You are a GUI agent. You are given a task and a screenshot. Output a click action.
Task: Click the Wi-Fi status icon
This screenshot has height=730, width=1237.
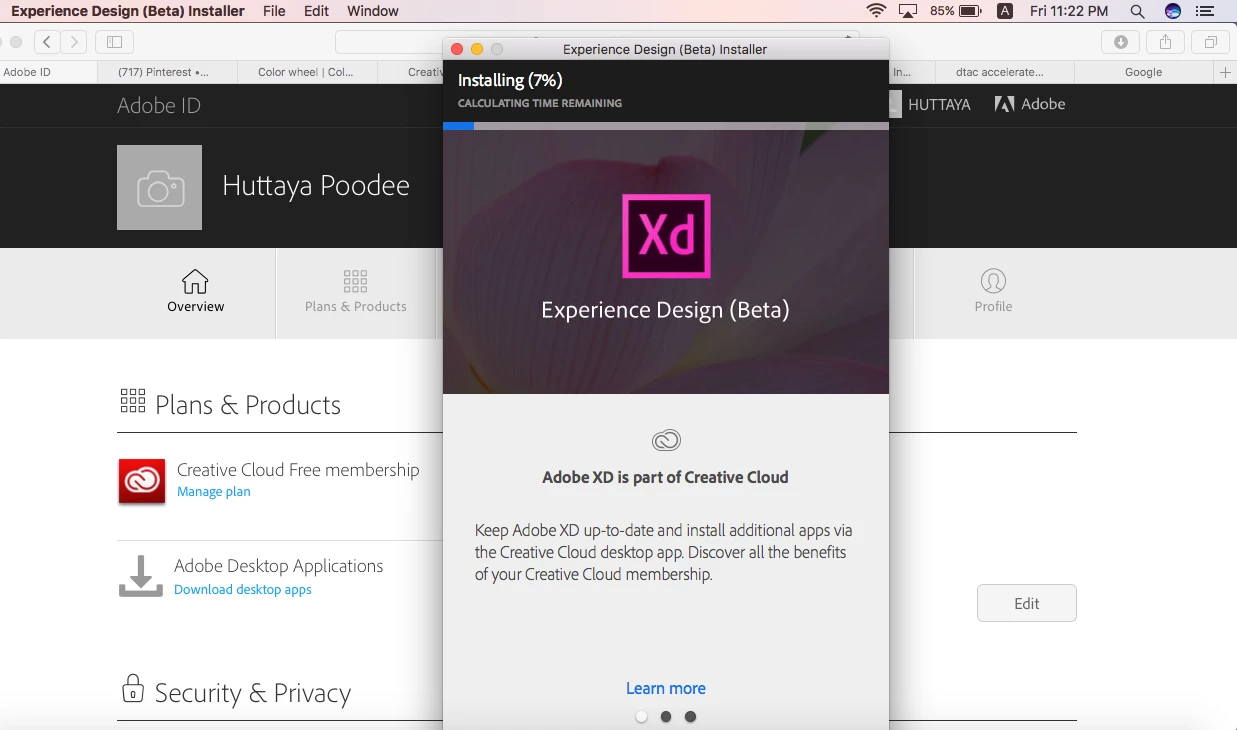click(x=876, y=11)
